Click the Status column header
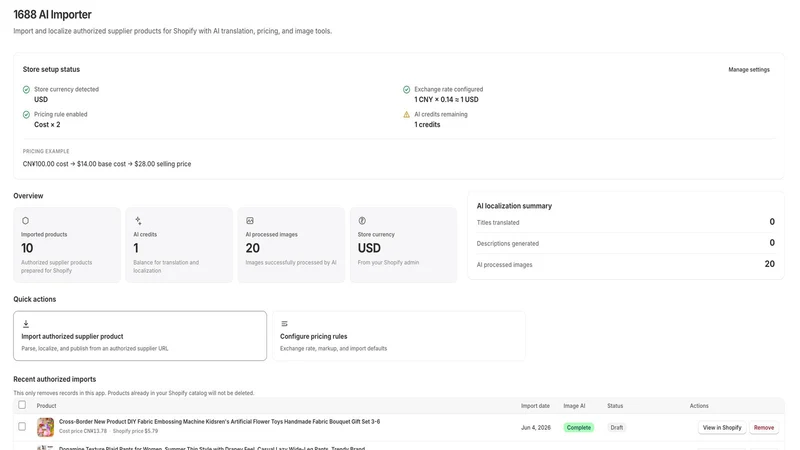 click(x=615, y=406)
